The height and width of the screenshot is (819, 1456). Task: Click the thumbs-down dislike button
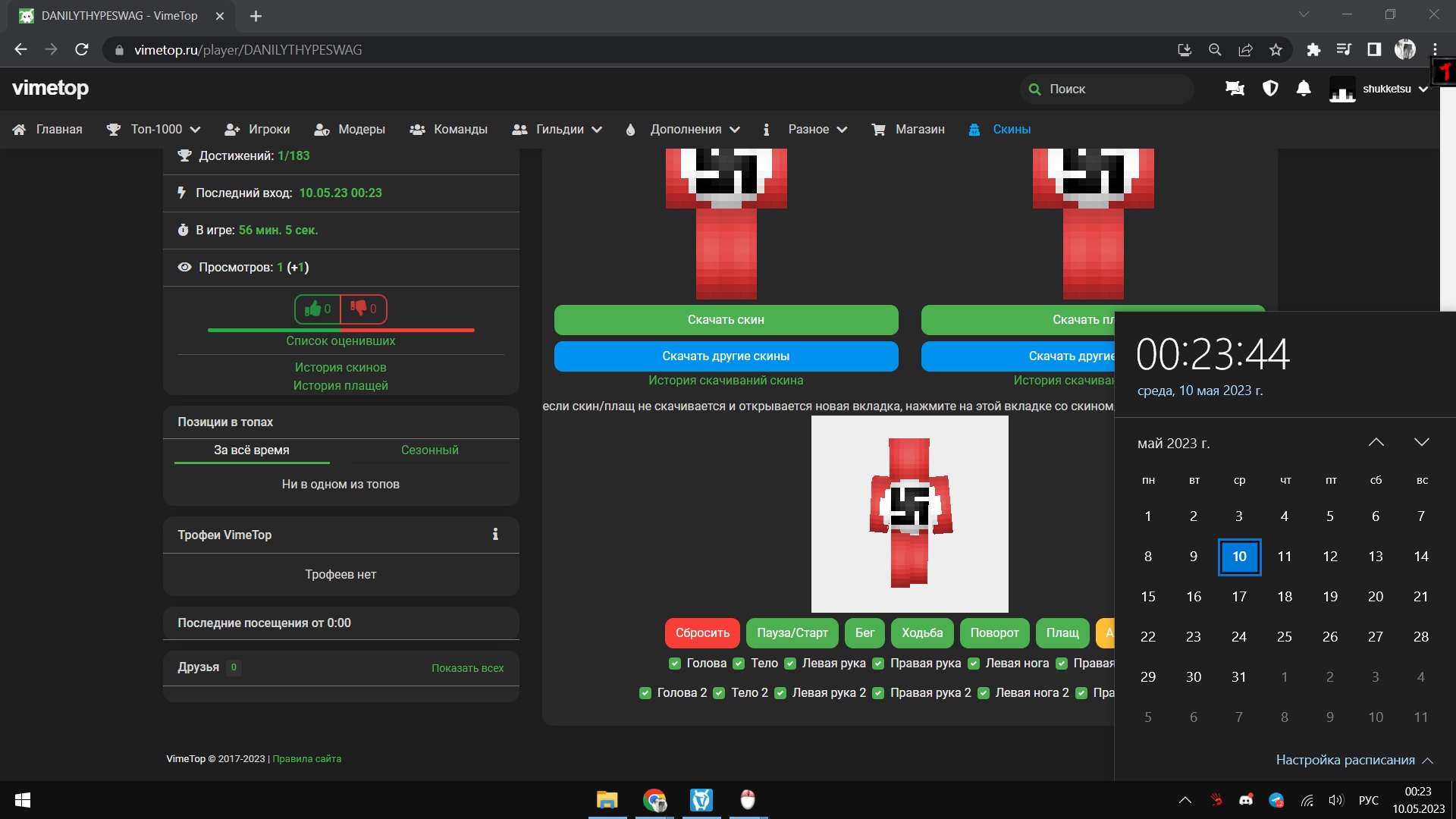tap(363, 309)
